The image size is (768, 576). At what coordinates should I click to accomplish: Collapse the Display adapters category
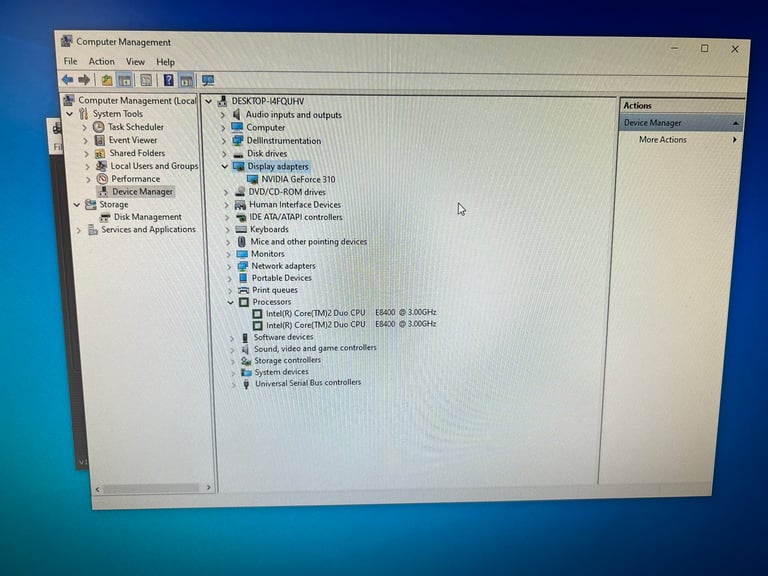224,167
